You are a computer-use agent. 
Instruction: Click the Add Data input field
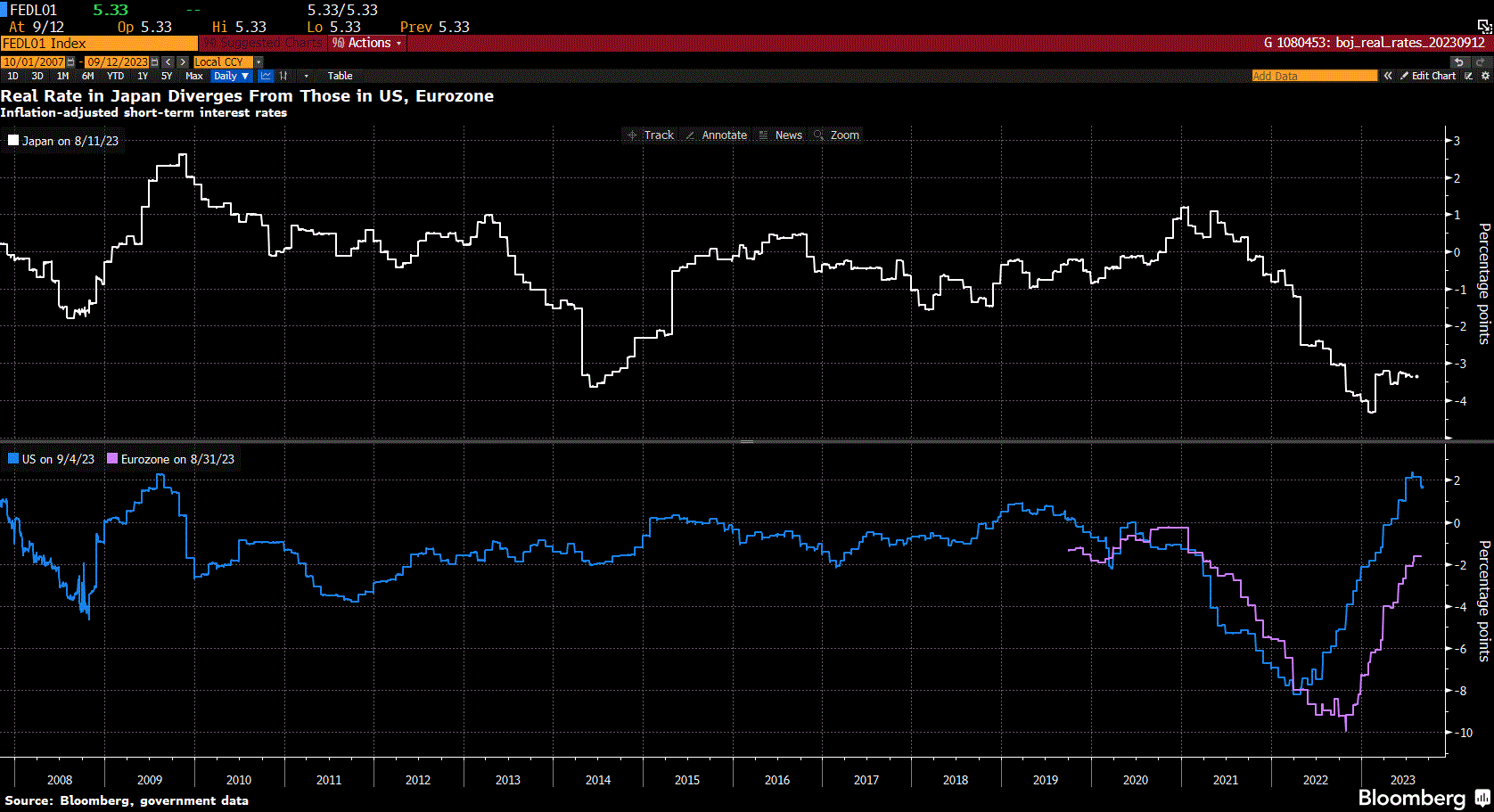point(1314,76)
